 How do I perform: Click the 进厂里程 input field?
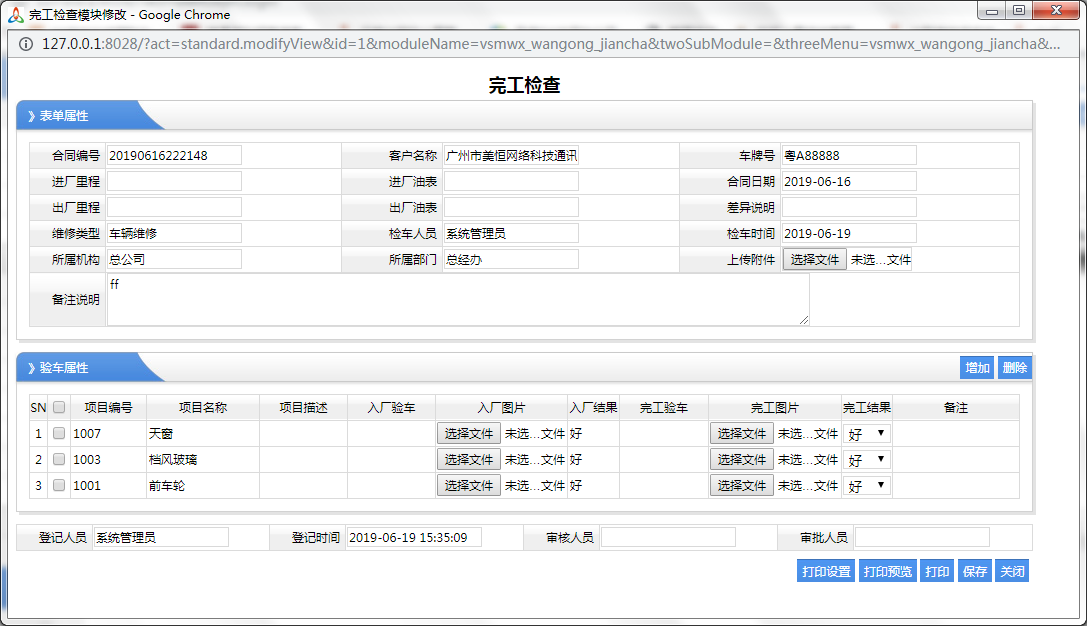pyautogui.click(x=174, y=181)
